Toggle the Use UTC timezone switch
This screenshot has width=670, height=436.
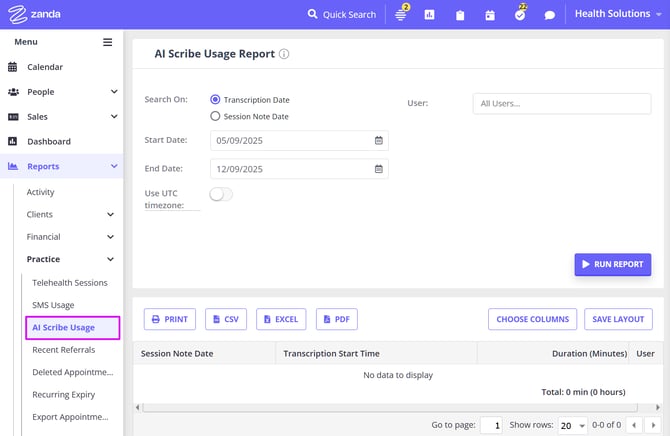pos(220,194)
